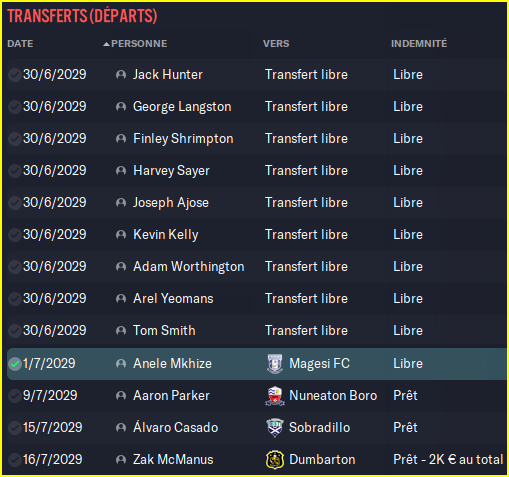Open the Dumbarton club name link
This screenshot has width=509, height=477.
click(322, 460)
